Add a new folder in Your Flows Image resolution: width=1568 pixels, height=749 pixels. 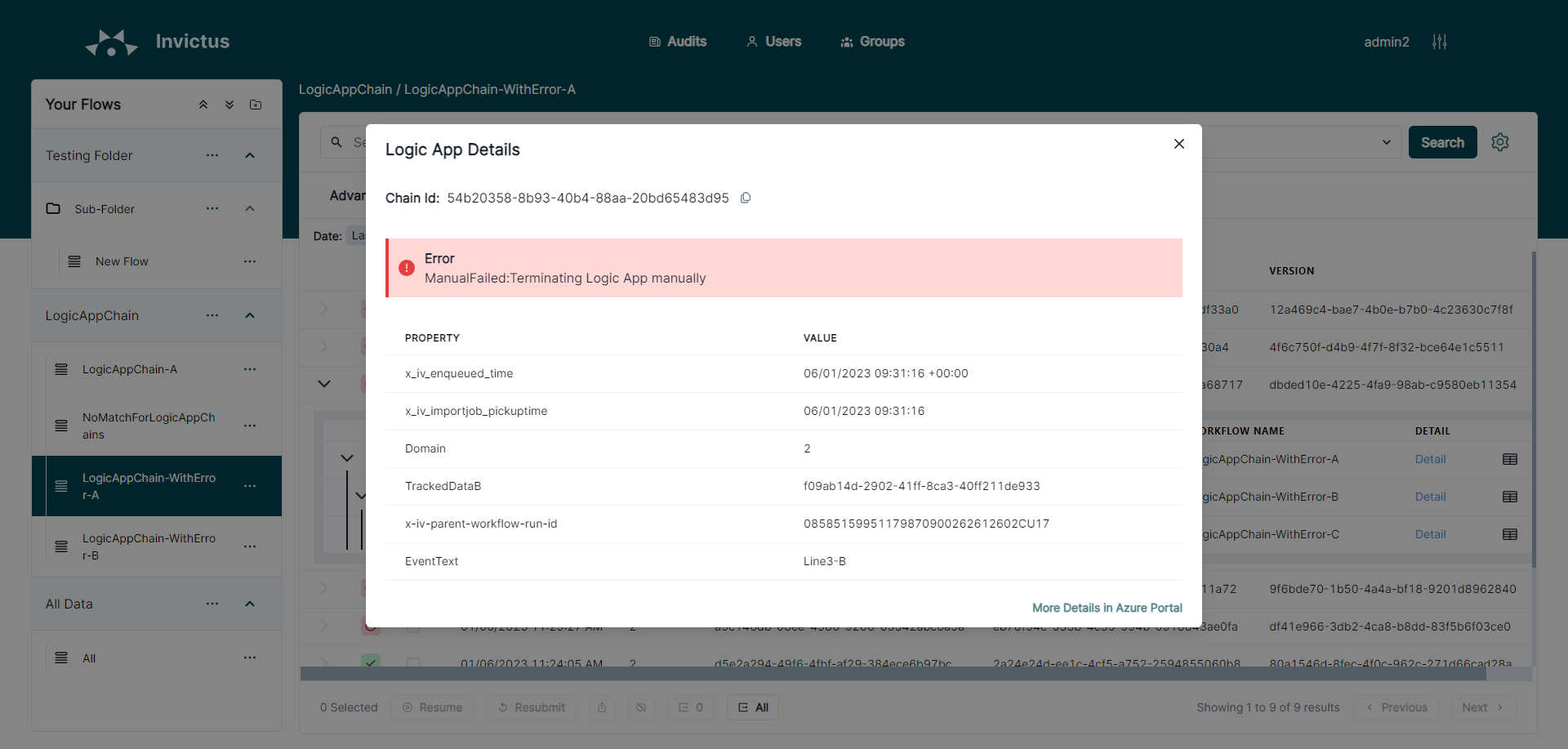coord(256,105)
